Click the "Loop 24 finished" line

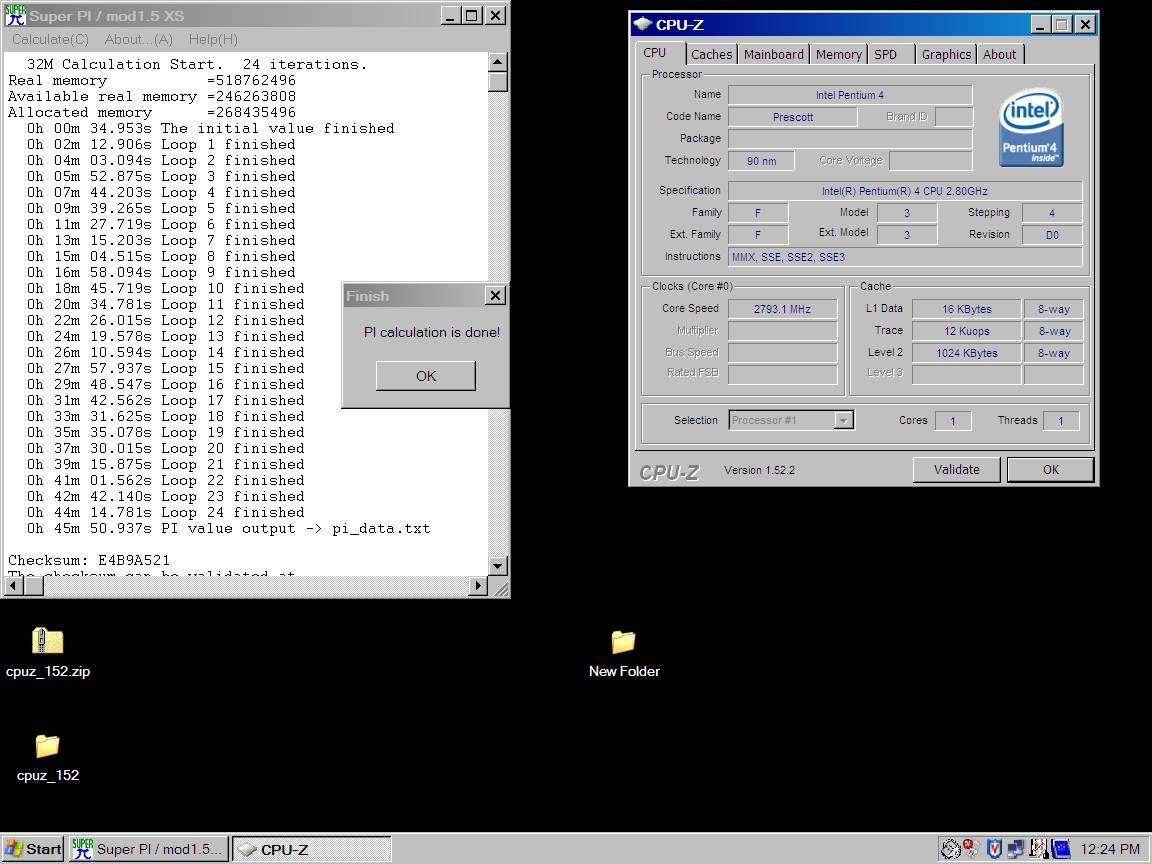tap(165, 512)
